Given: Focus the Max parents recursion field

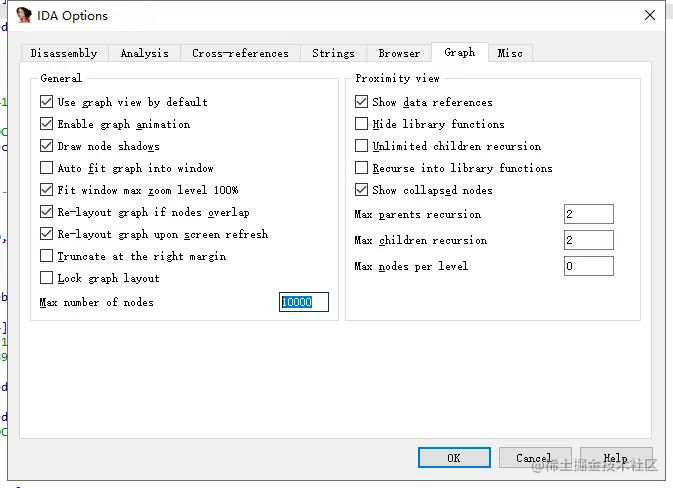Looking at the screenshot, I should [589, 214].
